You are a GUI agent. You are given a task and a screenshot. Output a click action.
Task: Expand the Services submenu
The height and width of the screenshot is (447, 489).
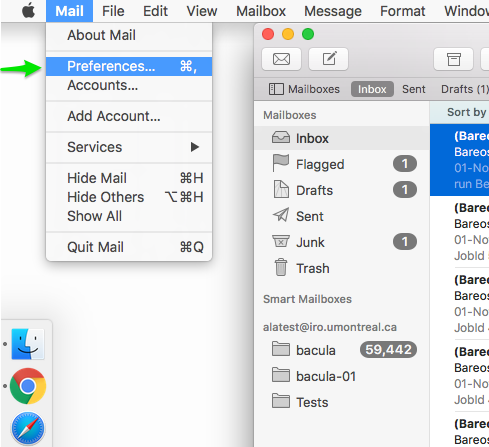[x=129, y=147]
